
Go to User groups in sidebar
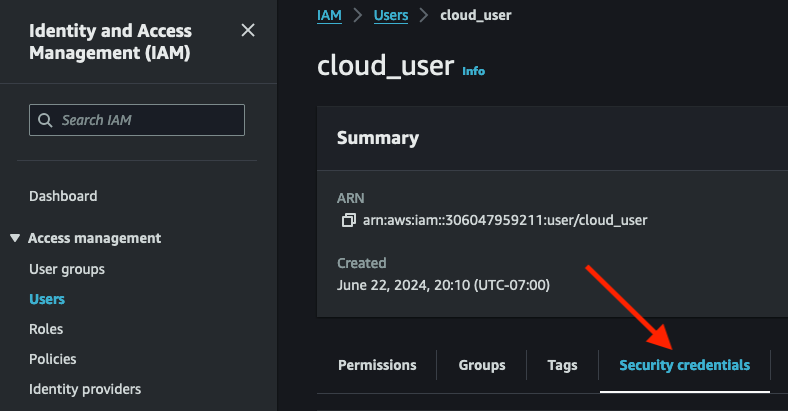point(67,269)
